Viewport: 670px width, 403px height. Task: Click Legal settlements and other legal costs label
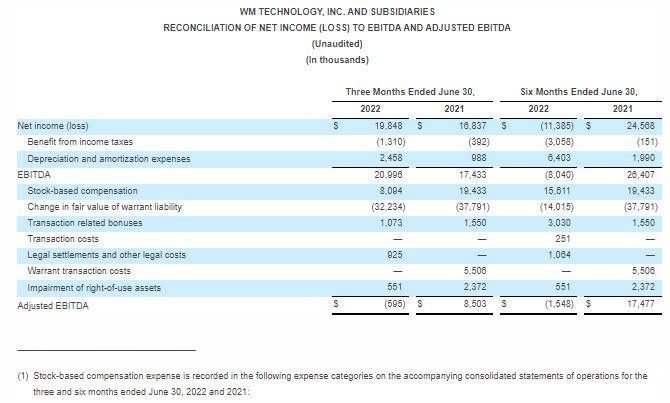(107, 255)
